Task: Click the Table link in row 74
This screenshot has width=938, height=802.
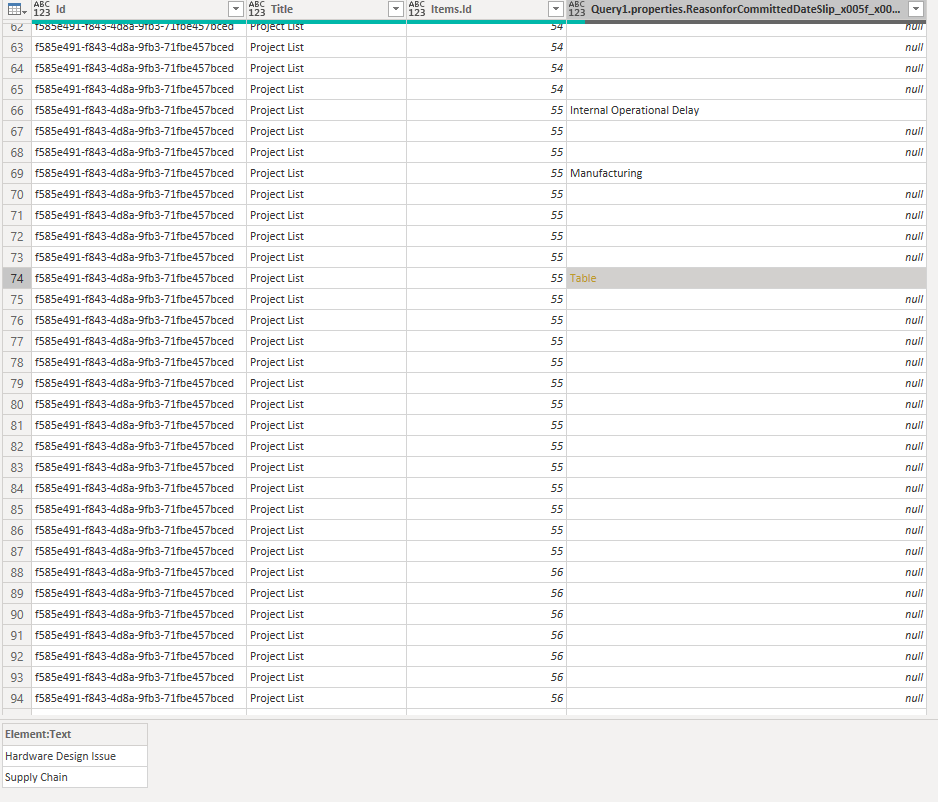Action: click(x=583, y=278)
